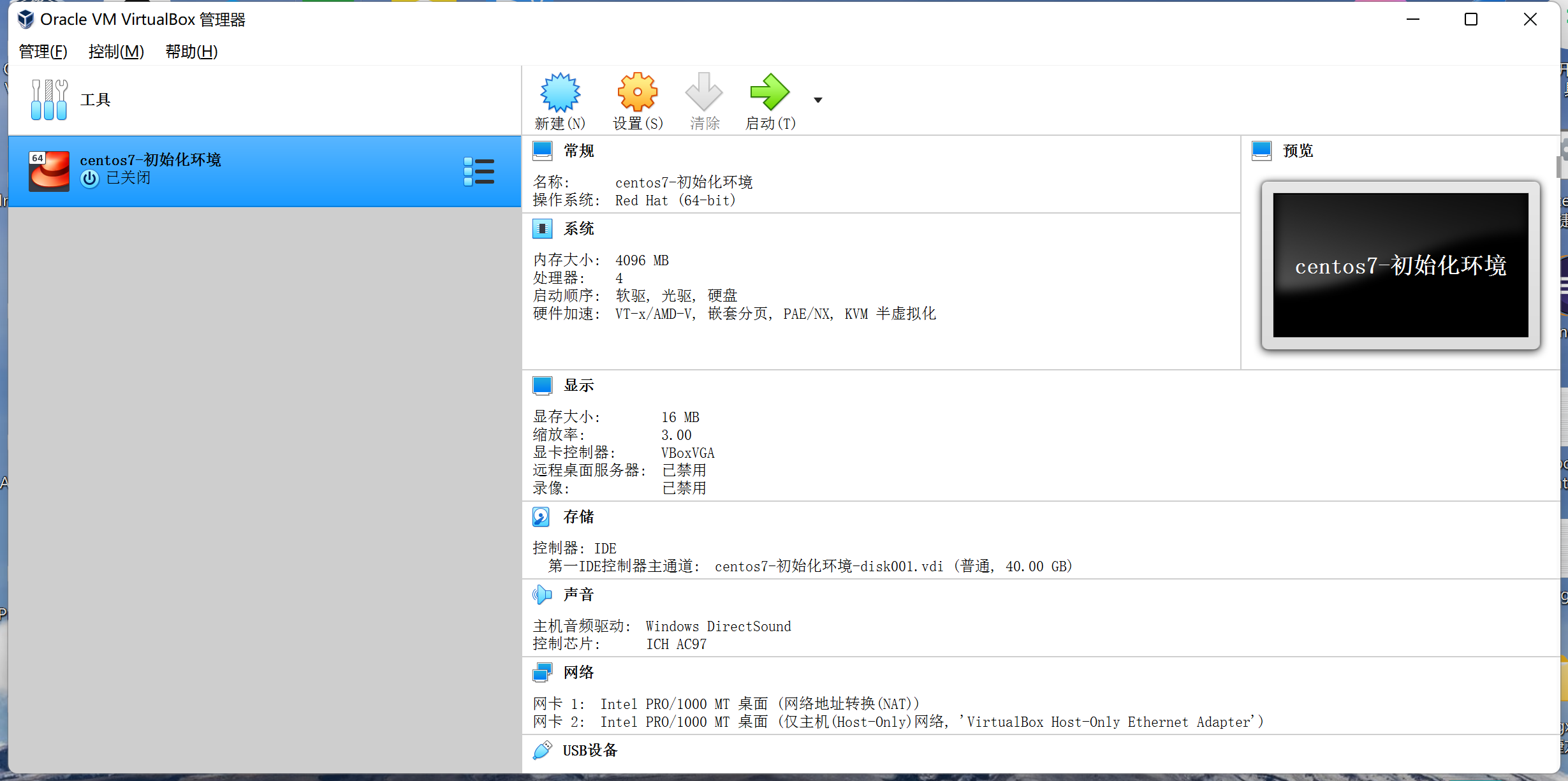The height and width of the screenshot is (781, 1568).
Task: Click the Audio (声音) speaker icon
Action: coord(541,595)
